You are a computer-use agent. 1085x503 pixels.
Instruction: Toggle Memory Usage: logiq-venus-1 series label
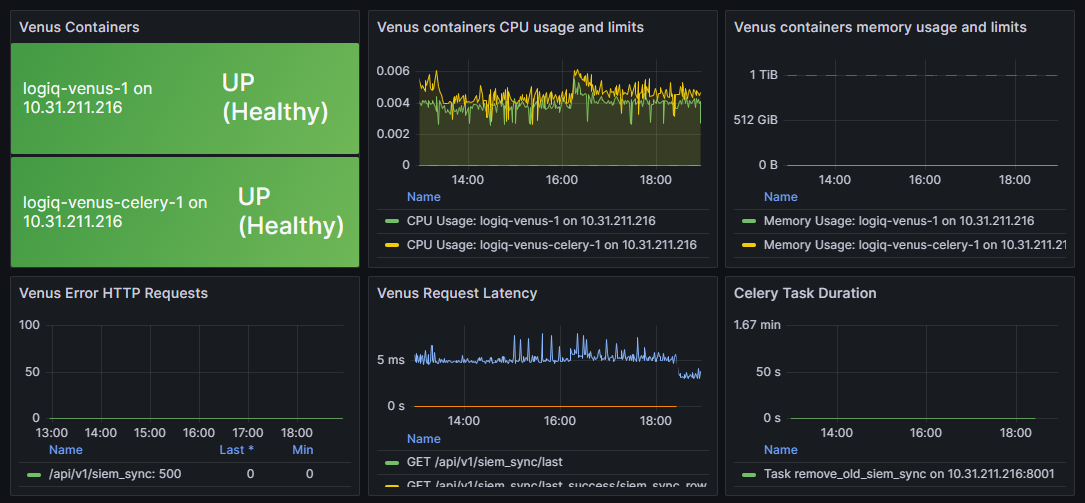coord(898,221)
